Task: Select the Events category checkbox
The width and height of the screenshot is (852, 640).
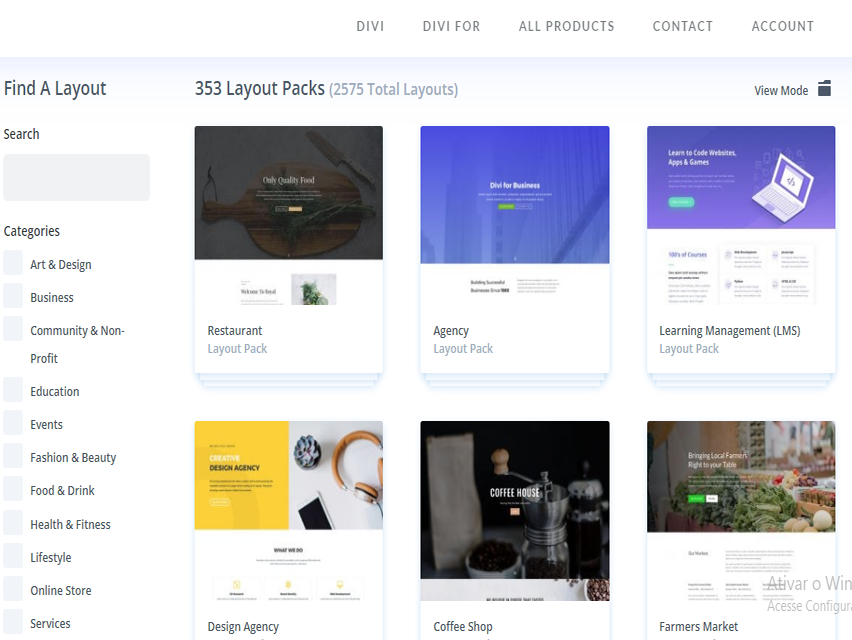Action: (12, 424)
